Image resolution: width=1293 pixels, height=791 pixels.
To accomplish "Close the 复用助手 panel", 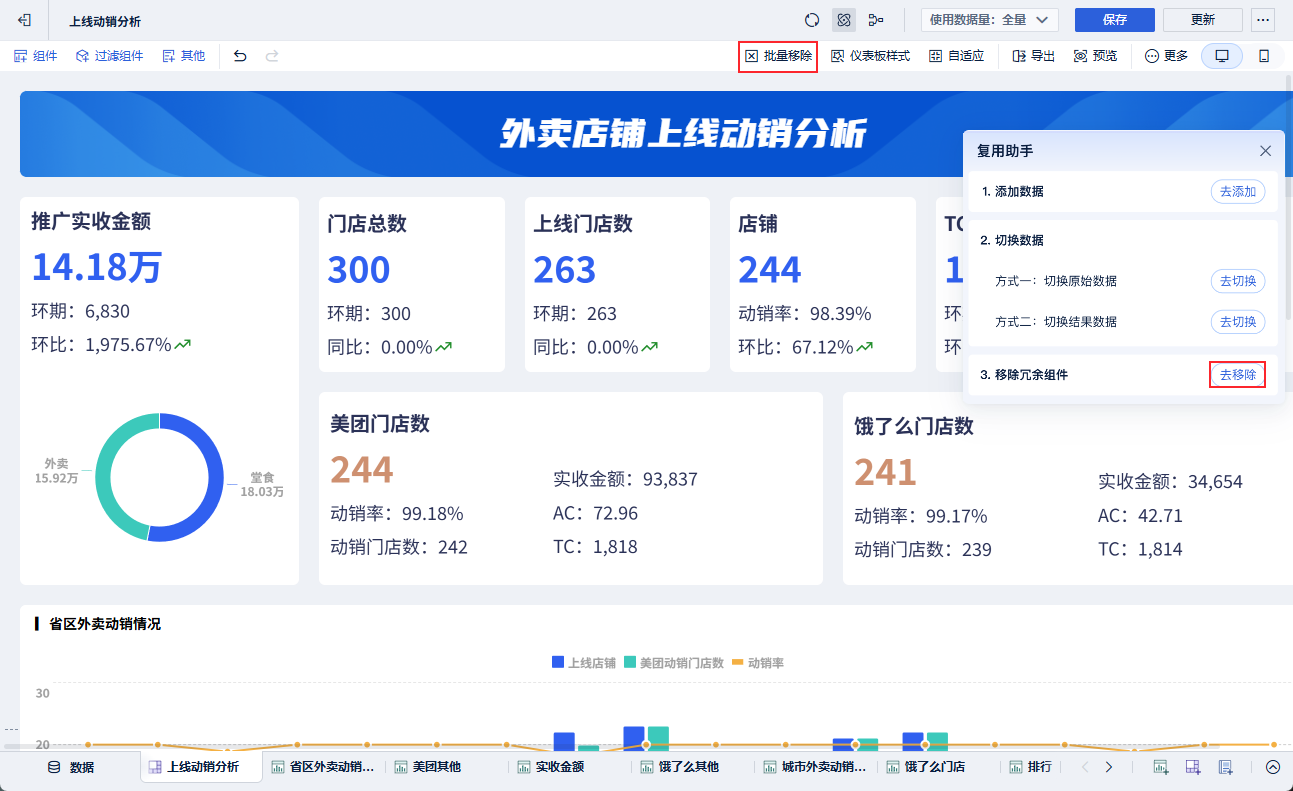I will pyautogui.click(x=1265, y=151).
